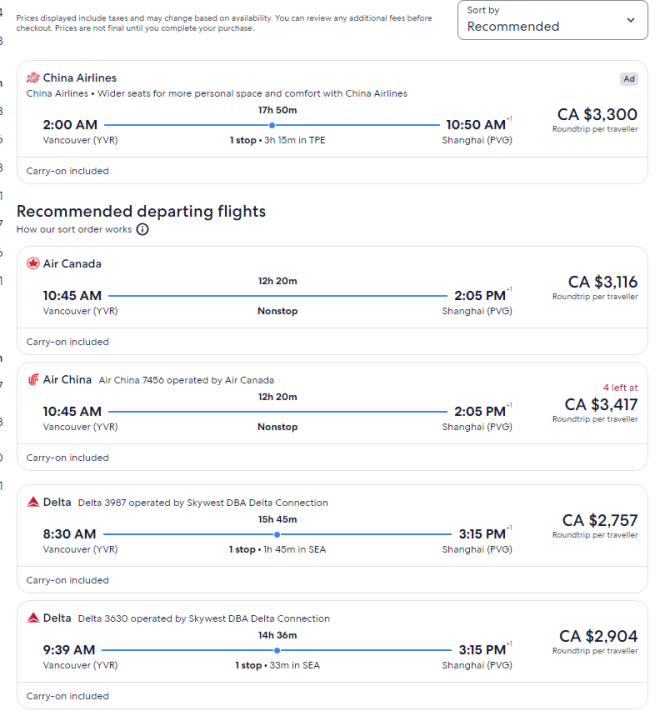Click the SEA stop dot on the 15h 45m flight
660x711 pixels.
[276, 534]
